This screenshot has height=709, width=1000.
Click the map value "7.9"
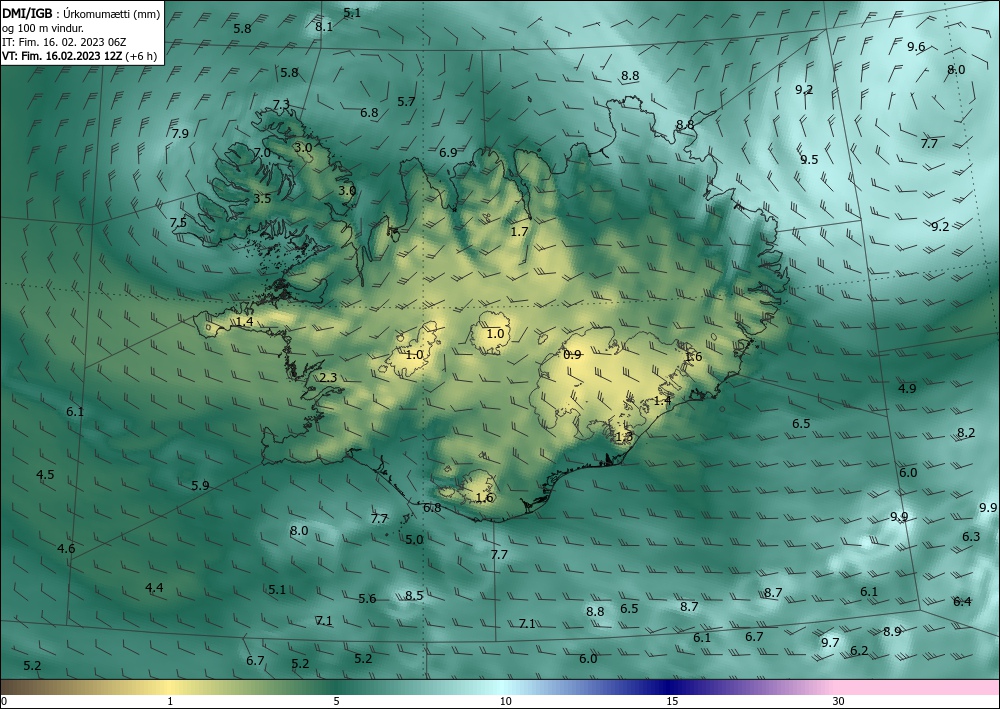pyautogui.click(x=180, y=134)
